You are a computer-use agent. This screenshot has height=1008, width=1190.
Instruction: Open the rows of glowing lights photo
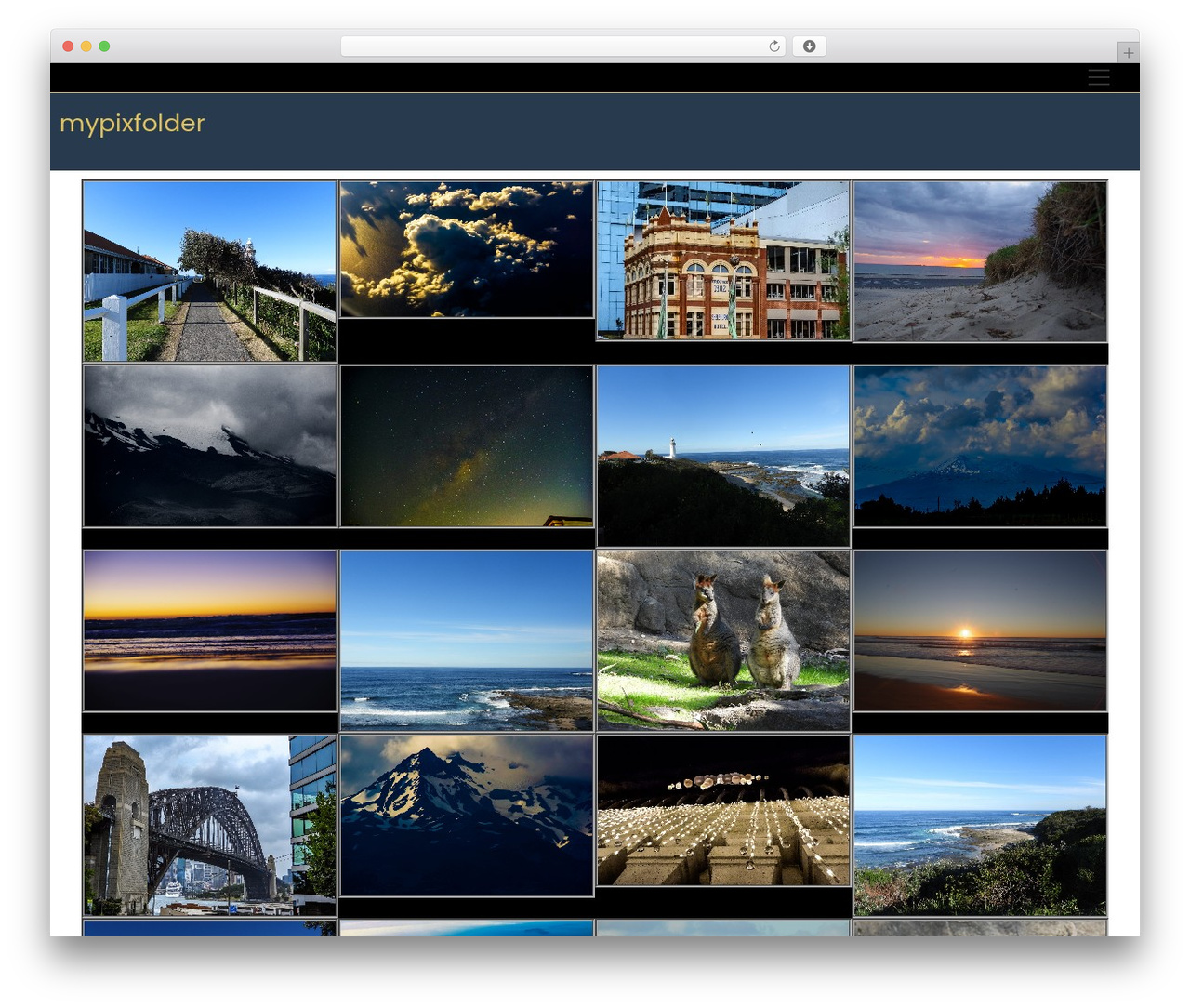723,811
